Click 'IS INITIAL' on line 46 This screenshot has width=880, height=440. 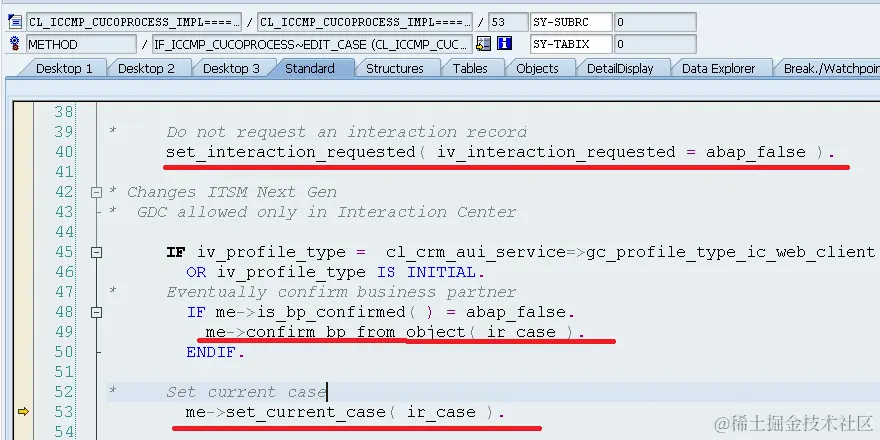(x=426, y=273)
